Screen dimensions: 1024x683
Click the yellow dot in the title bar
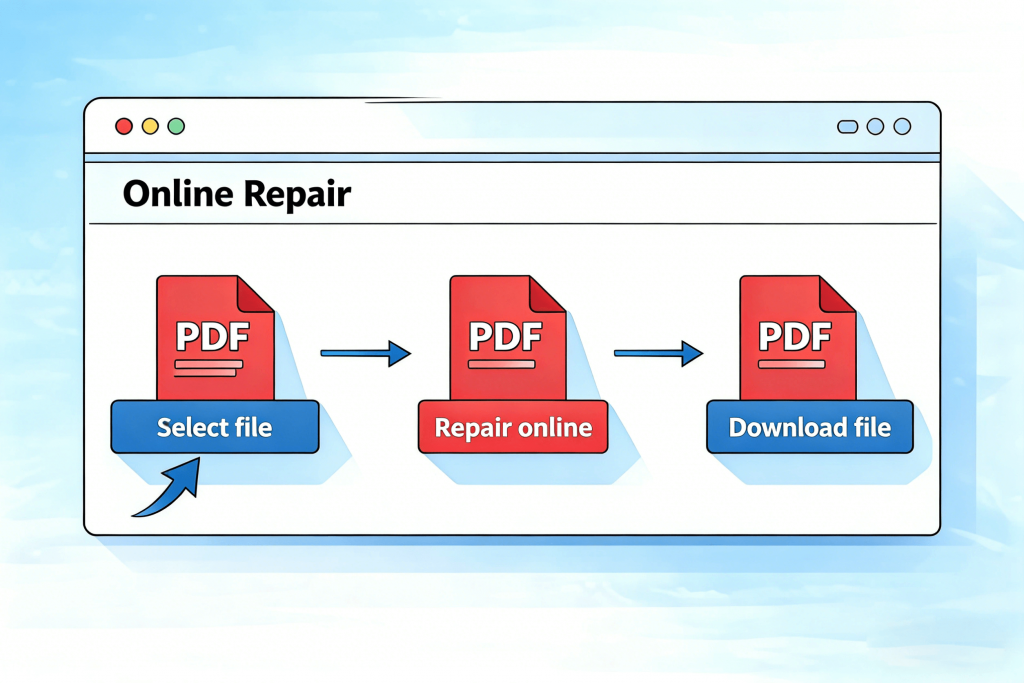pyautogui.click(x=150, y=126)
